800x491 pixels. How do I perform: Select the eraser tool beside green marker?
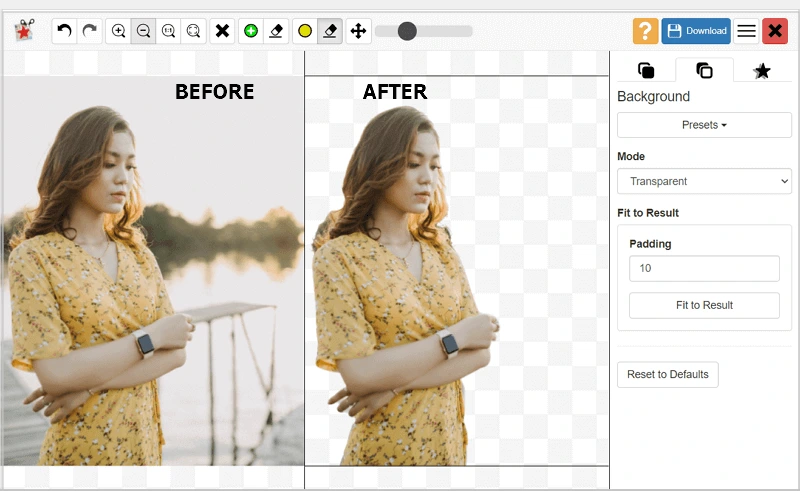click(x=276, y=31)
